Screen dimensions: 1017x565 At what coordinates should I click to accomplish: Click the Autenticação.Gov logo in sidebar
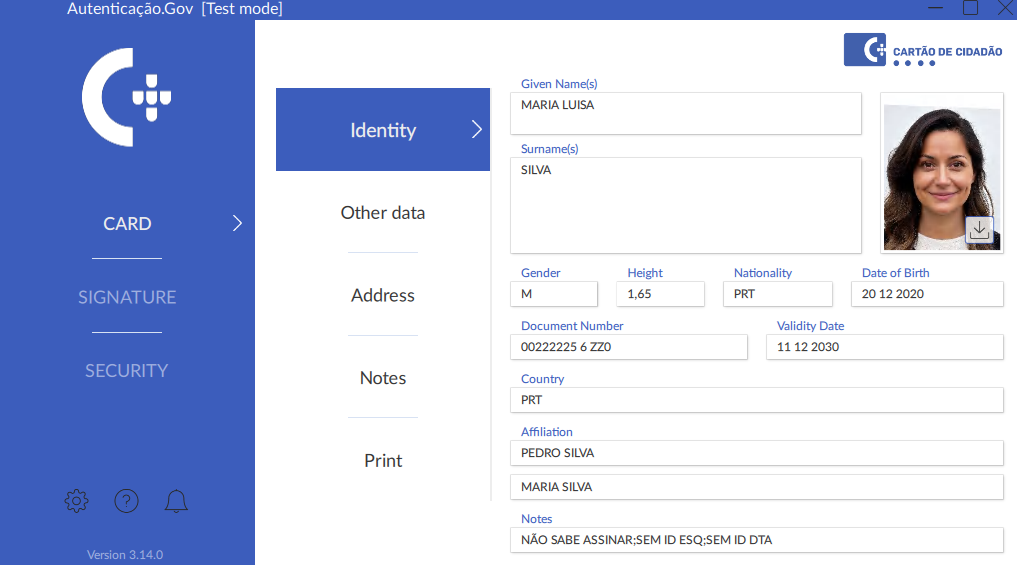[126, 99]
